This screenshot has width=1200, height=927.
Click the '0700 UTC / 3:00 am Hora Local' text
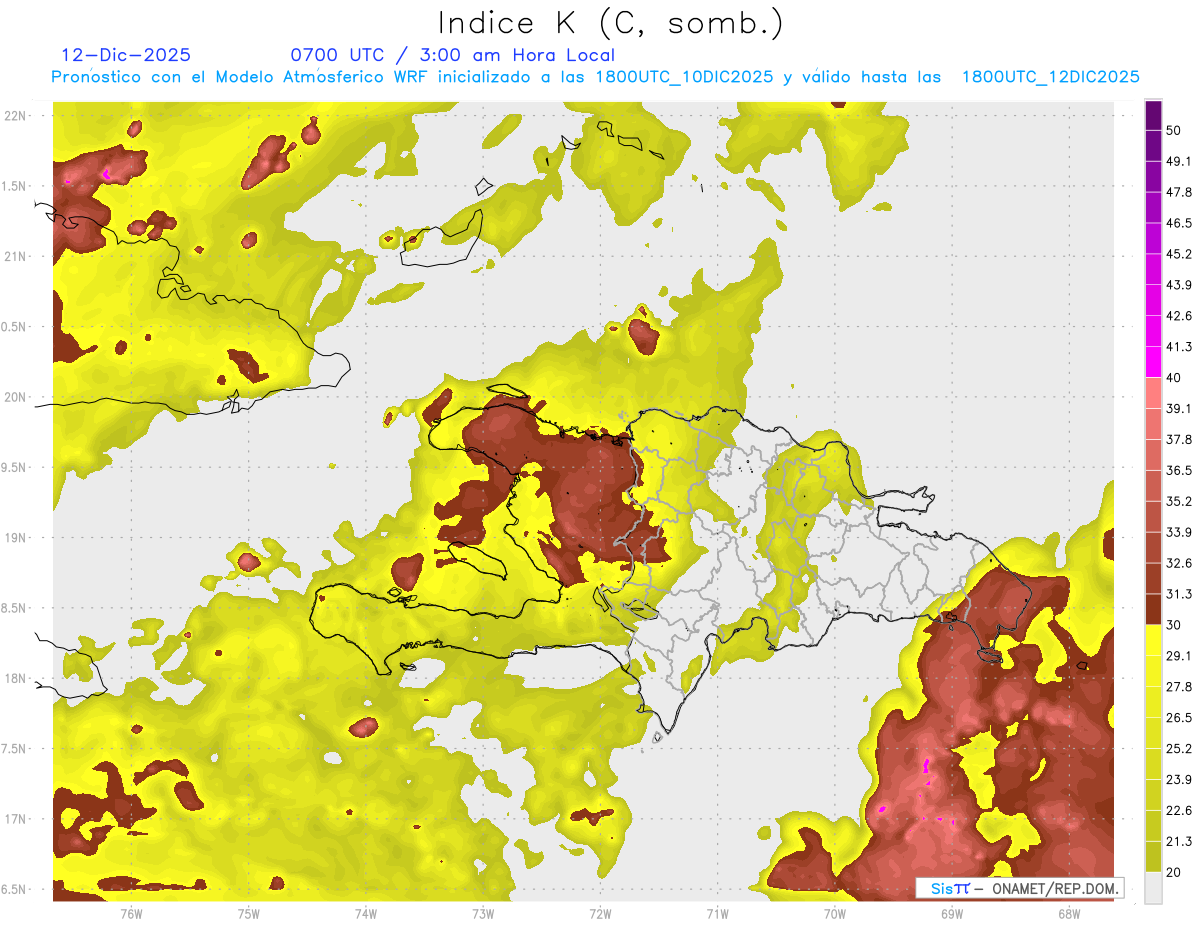452,55
